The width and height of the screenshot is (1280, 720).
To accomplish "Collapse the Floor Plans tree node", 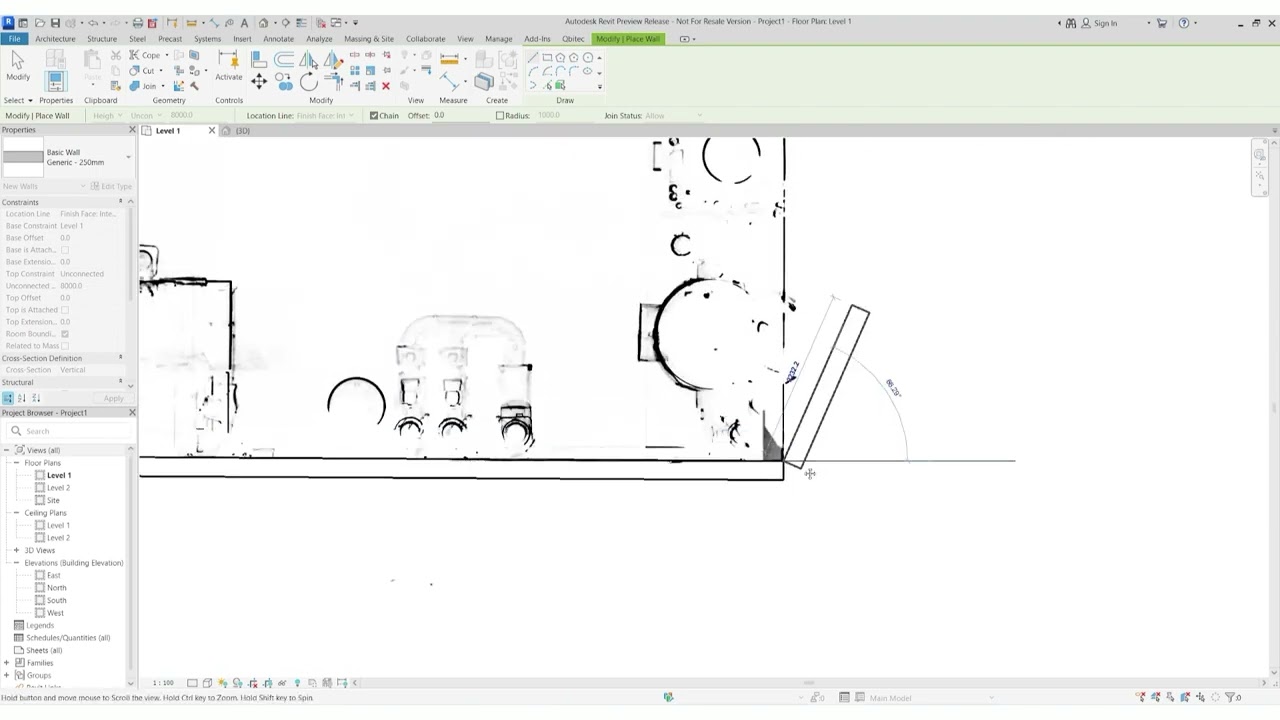I will coord(17,463).
